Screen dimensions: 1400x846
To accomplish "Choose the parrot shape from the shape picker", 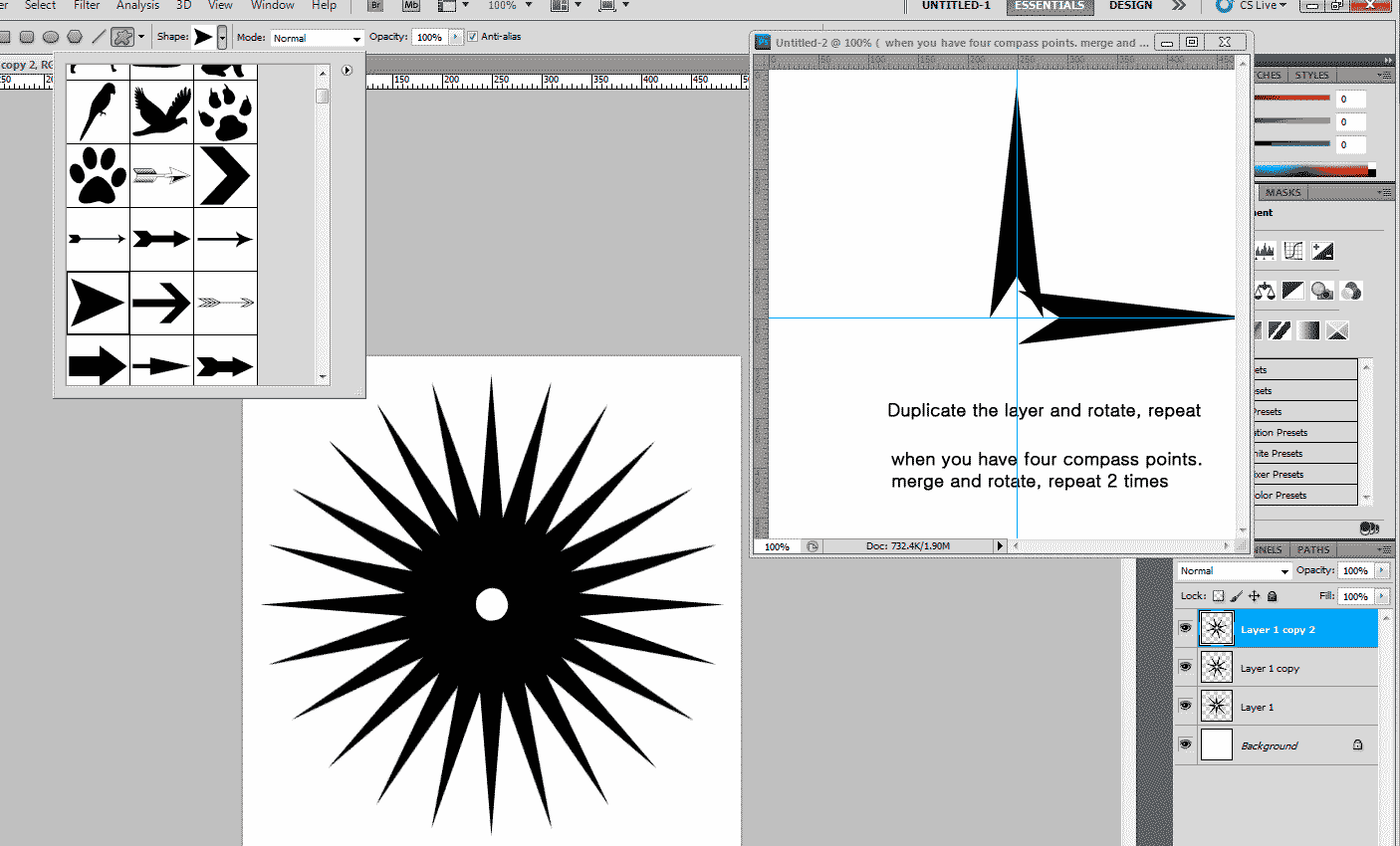I will pos(98,111).
